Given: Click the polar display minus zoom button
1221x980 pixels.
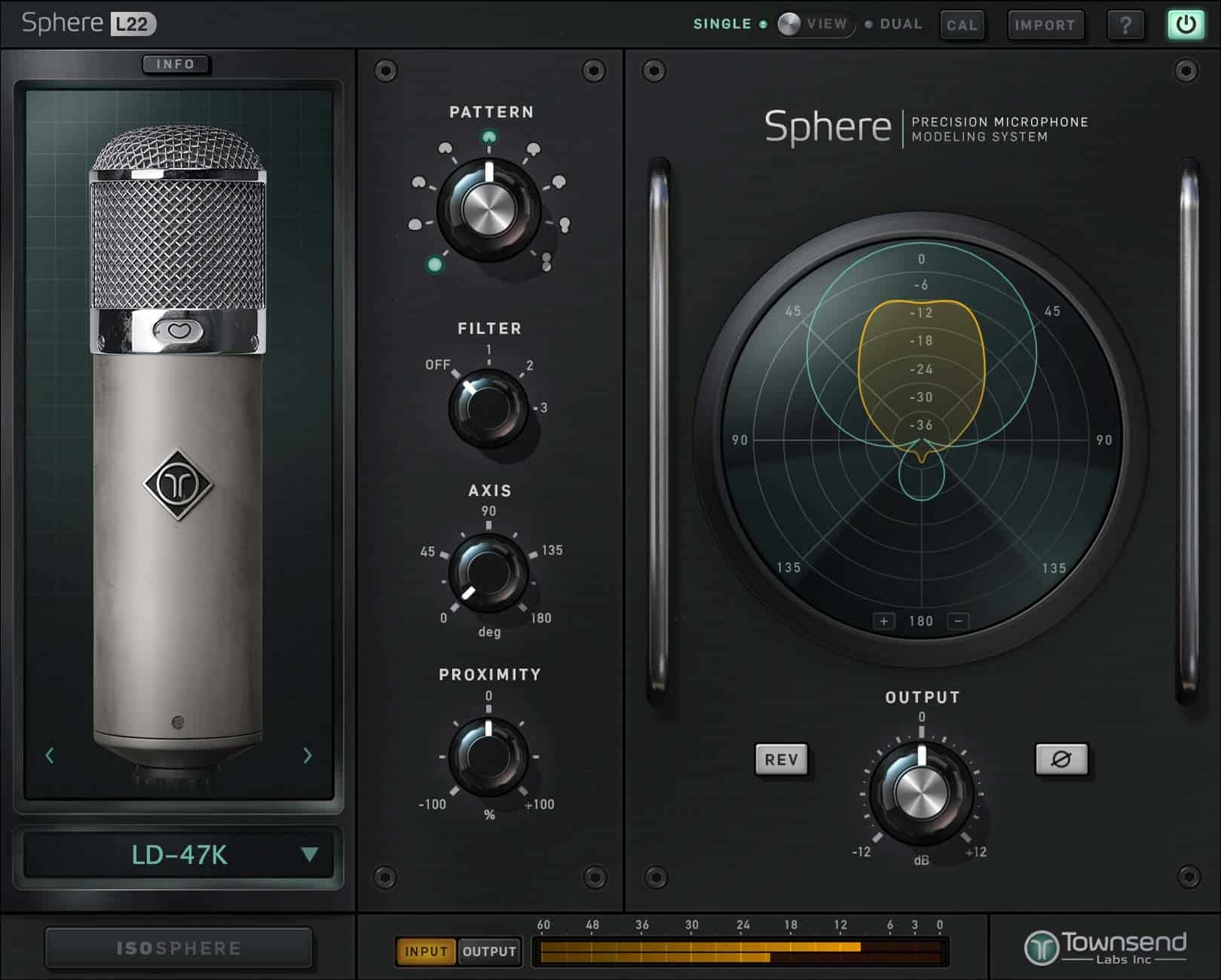Looking at the screenshot, I should [x=958, y=621].
